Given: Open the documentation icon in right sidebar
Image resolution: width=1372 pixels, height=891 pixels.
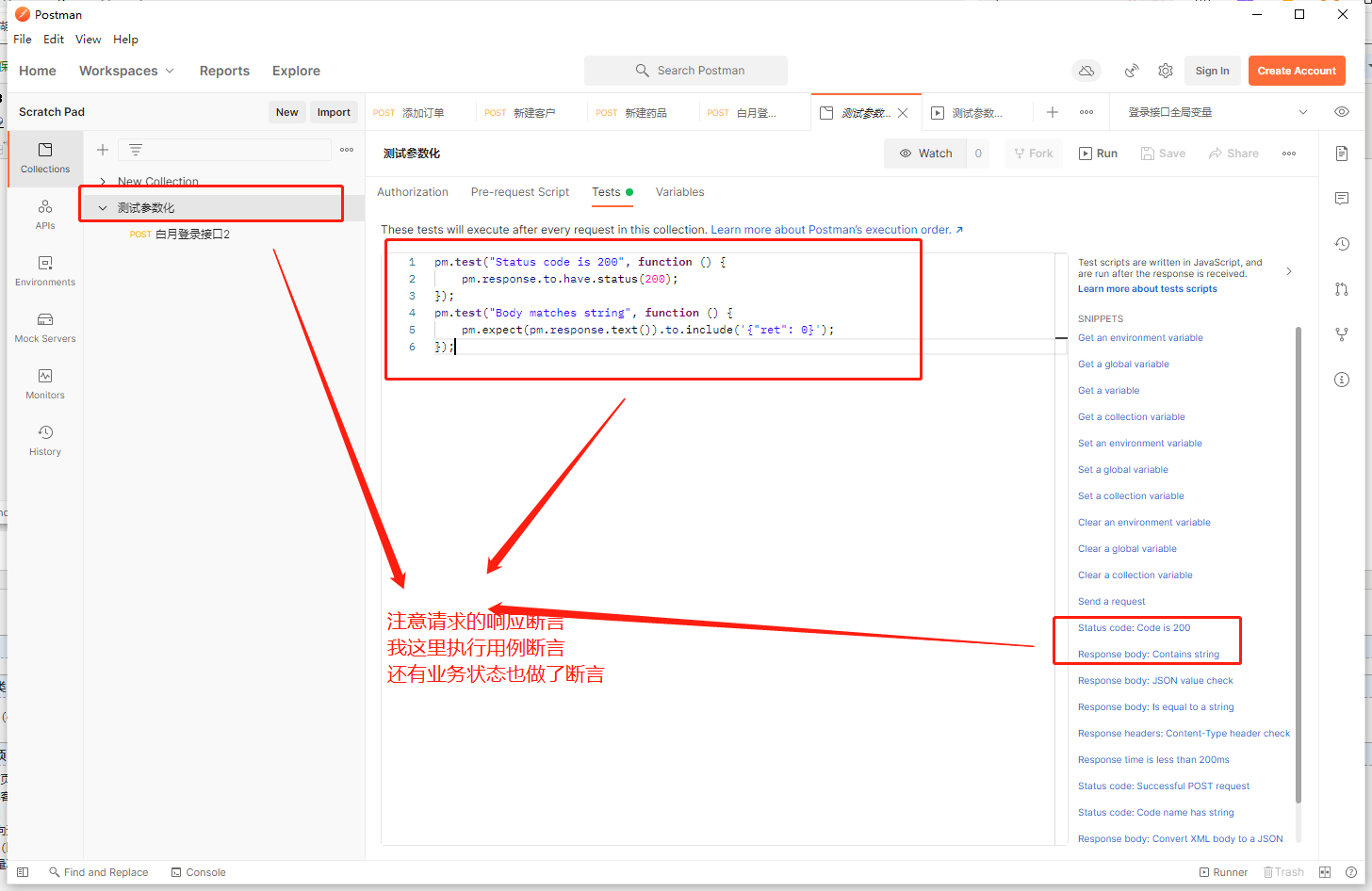Looking at the screenshot, I should pos(1342,154).
